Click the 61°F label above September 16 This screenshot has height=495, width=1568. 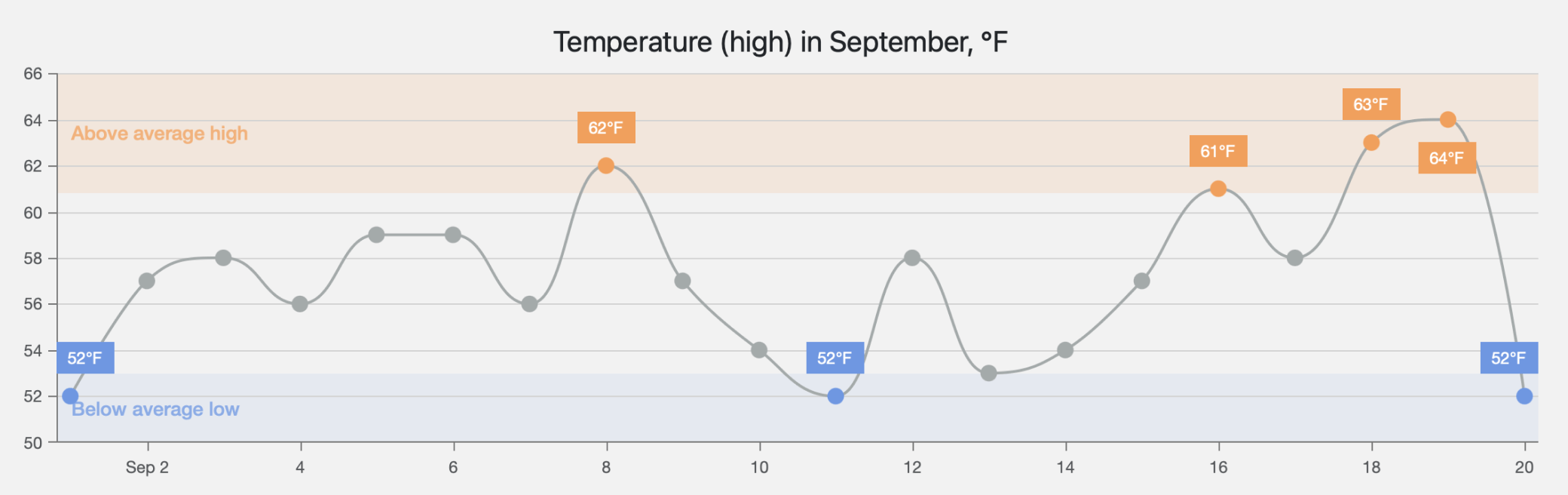(1217, 151)
